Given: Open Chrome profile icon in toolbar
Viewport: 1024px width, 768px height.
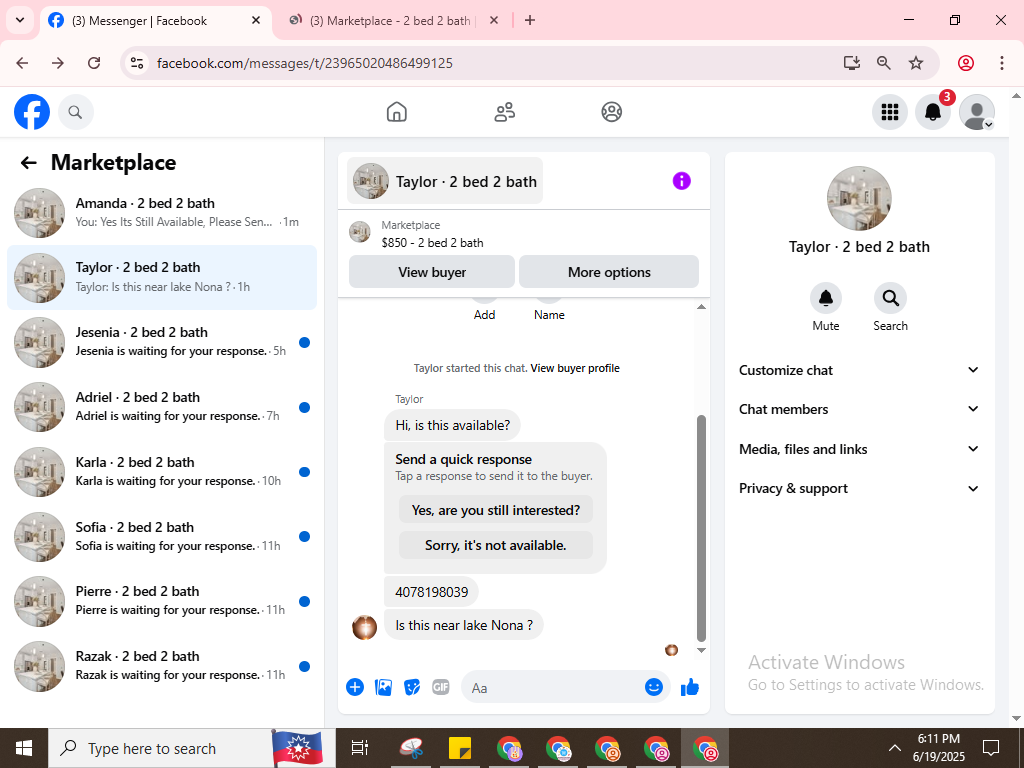Looking at the screenshot, I should pos(966,63).
